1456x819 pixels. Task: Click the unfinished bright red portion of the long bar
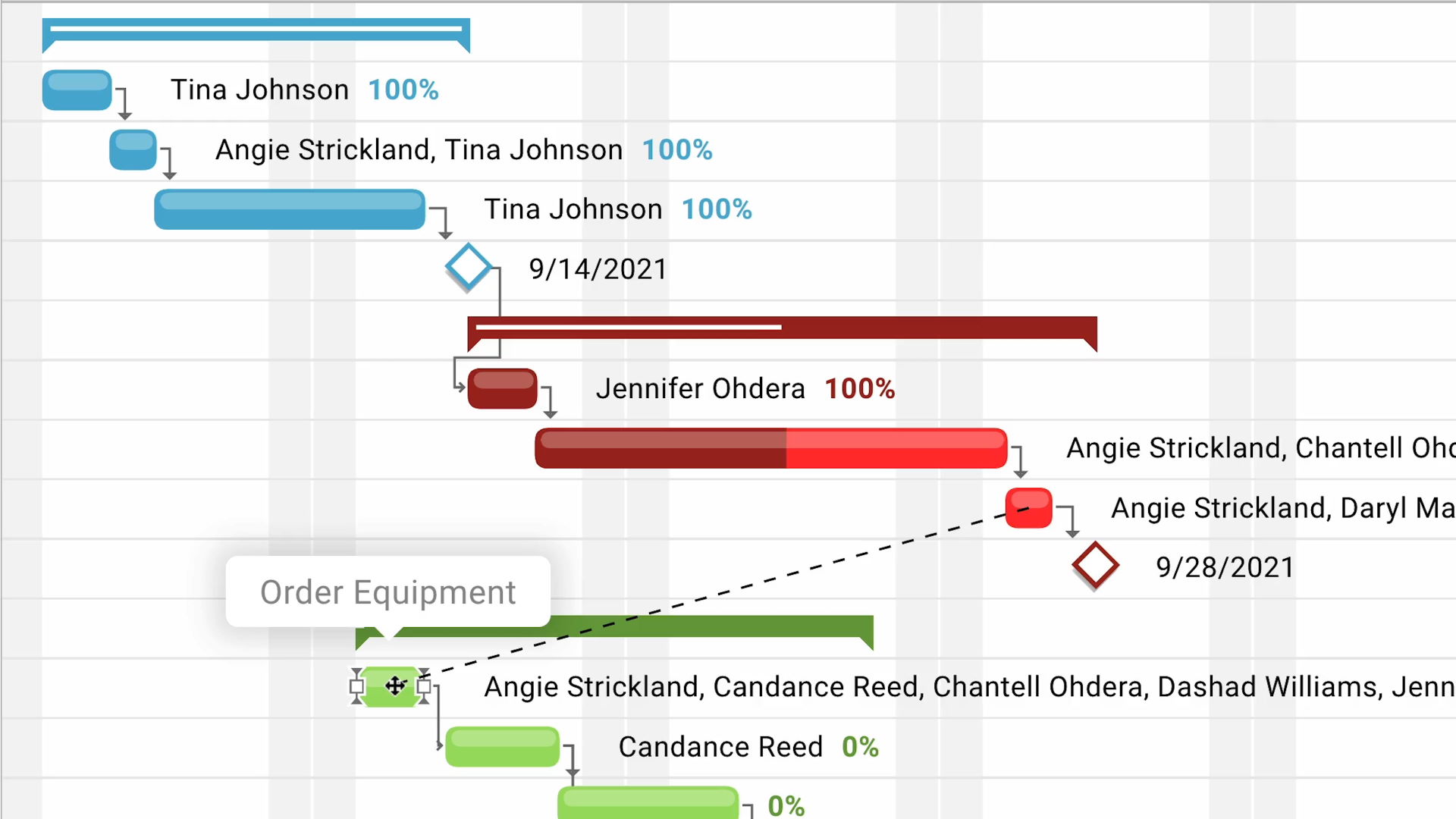(896, 448)
